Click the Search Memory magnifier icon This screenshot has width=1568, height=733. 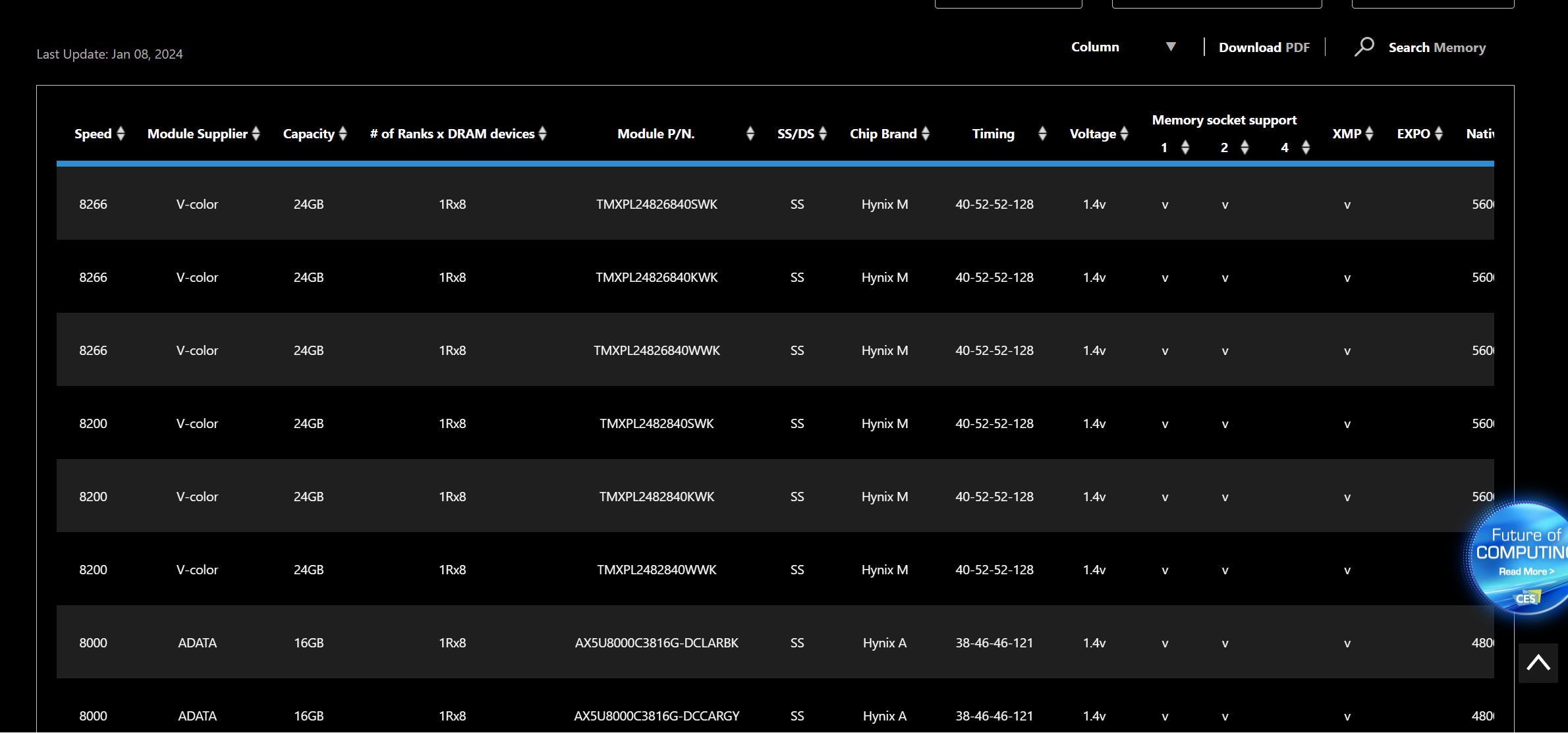click(1364, 47)
